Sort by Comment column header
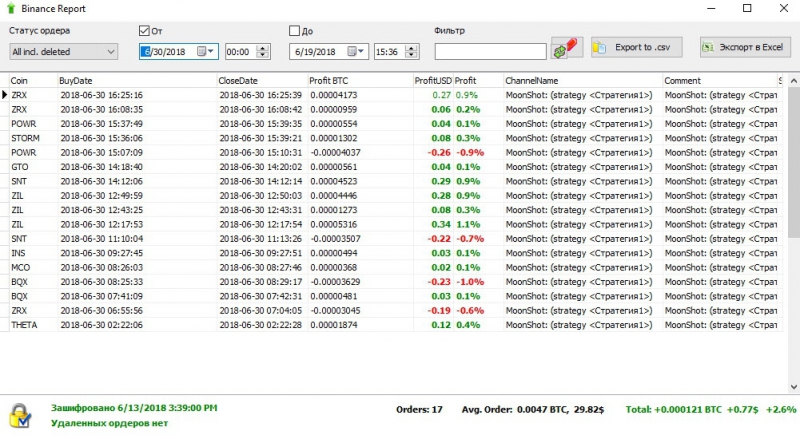Image resolution: width=800 pixels, height=439 pixels. click(719, 81)
